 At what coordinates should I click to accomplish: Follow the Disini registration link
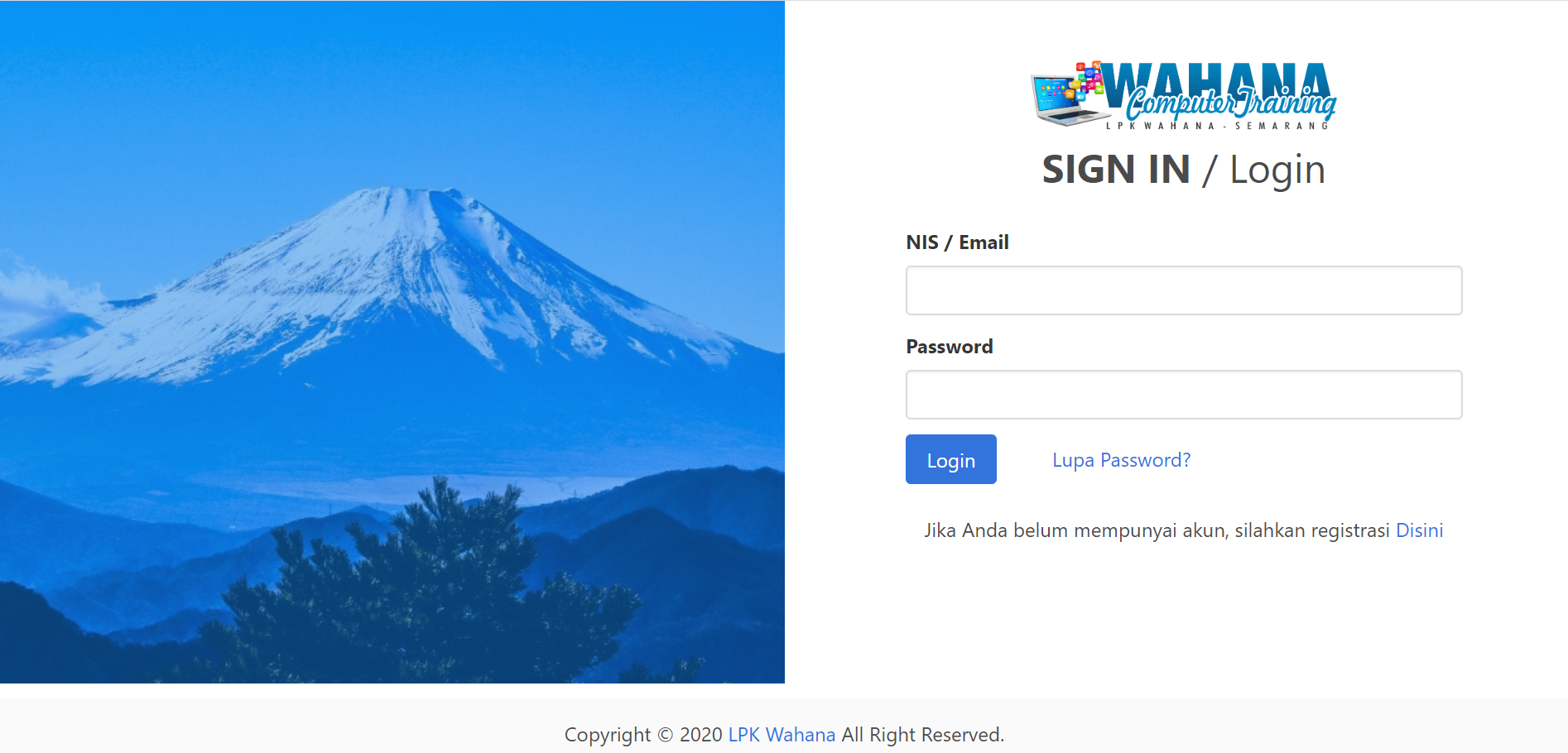point(1419,530)
